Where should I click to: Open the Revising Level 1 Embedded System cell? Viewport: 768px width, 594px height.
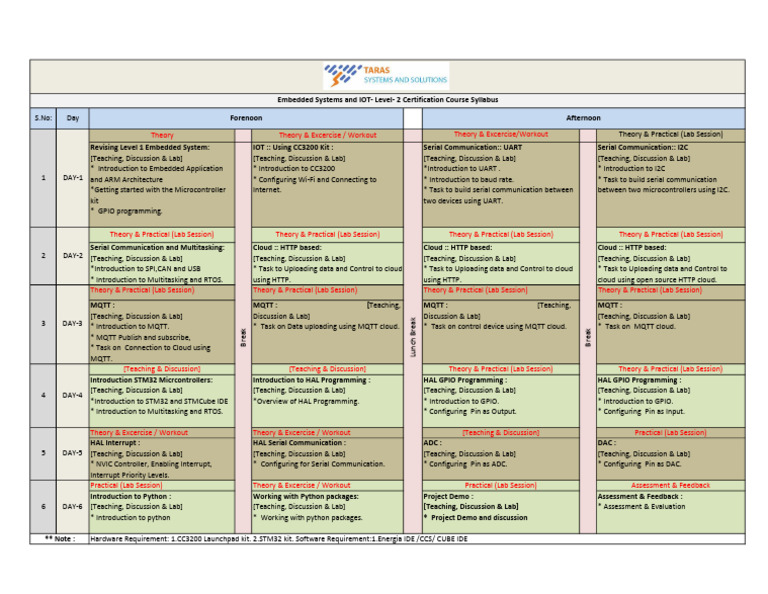pos(160,180)
